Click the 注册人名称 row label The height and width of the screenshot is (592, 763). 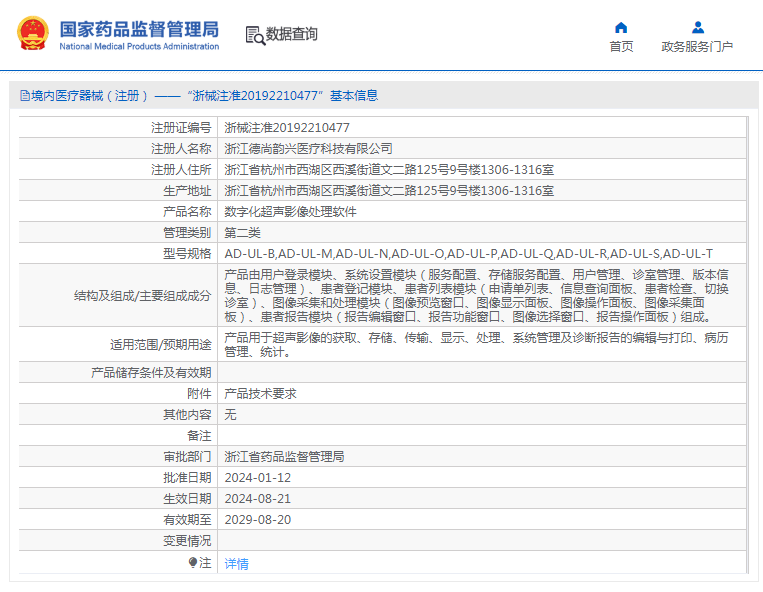[181, 149]
